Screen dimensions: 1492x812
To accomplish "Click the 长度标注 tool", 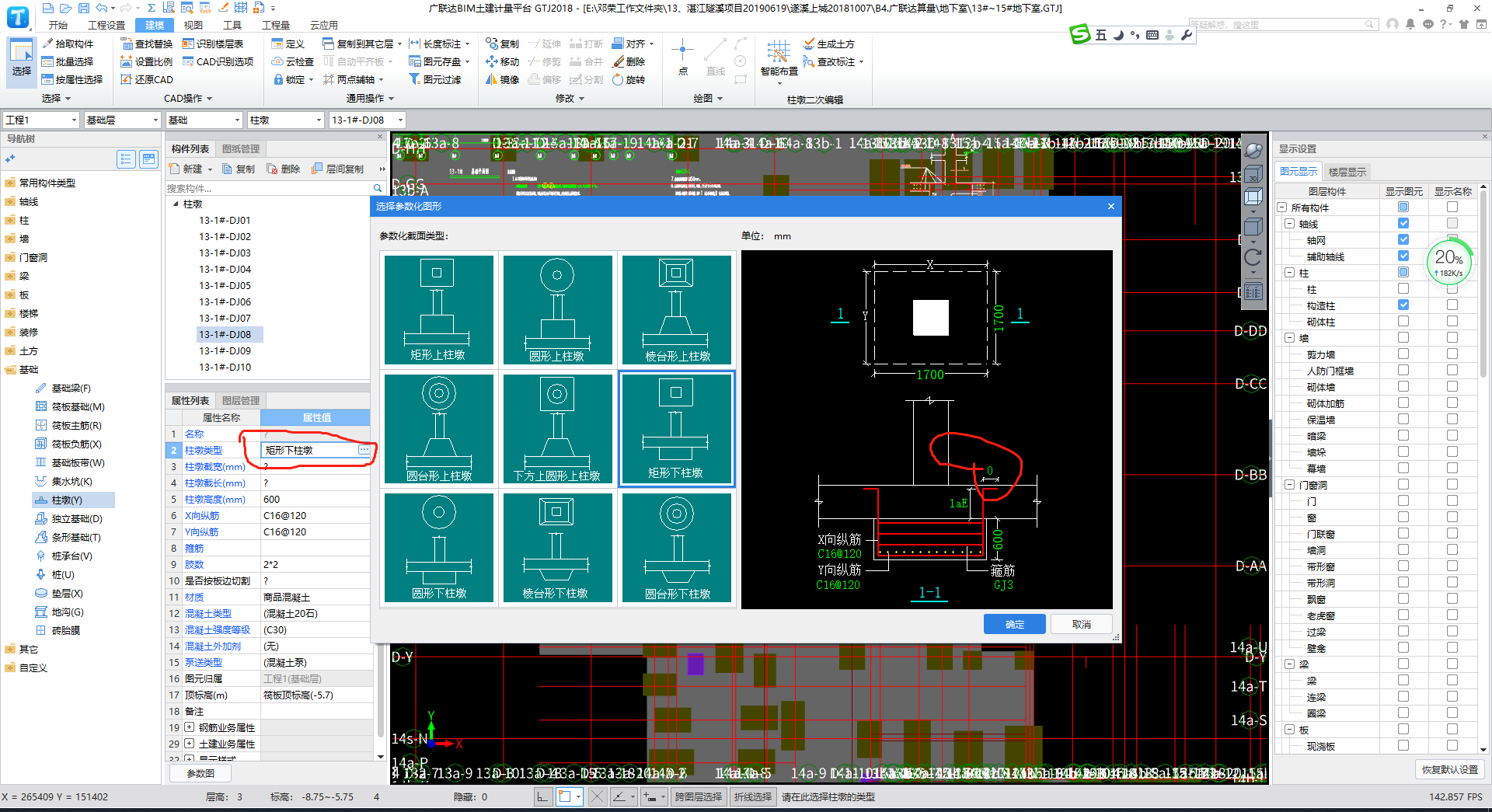I will tap(440, 44).
